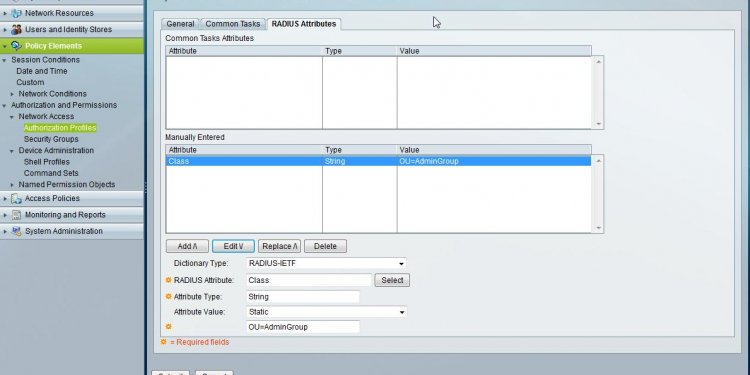The image size is (750, 375).
Task: Click the RADIUS Attribute input field
Action: pyautogui.click(x=309, y=280)
